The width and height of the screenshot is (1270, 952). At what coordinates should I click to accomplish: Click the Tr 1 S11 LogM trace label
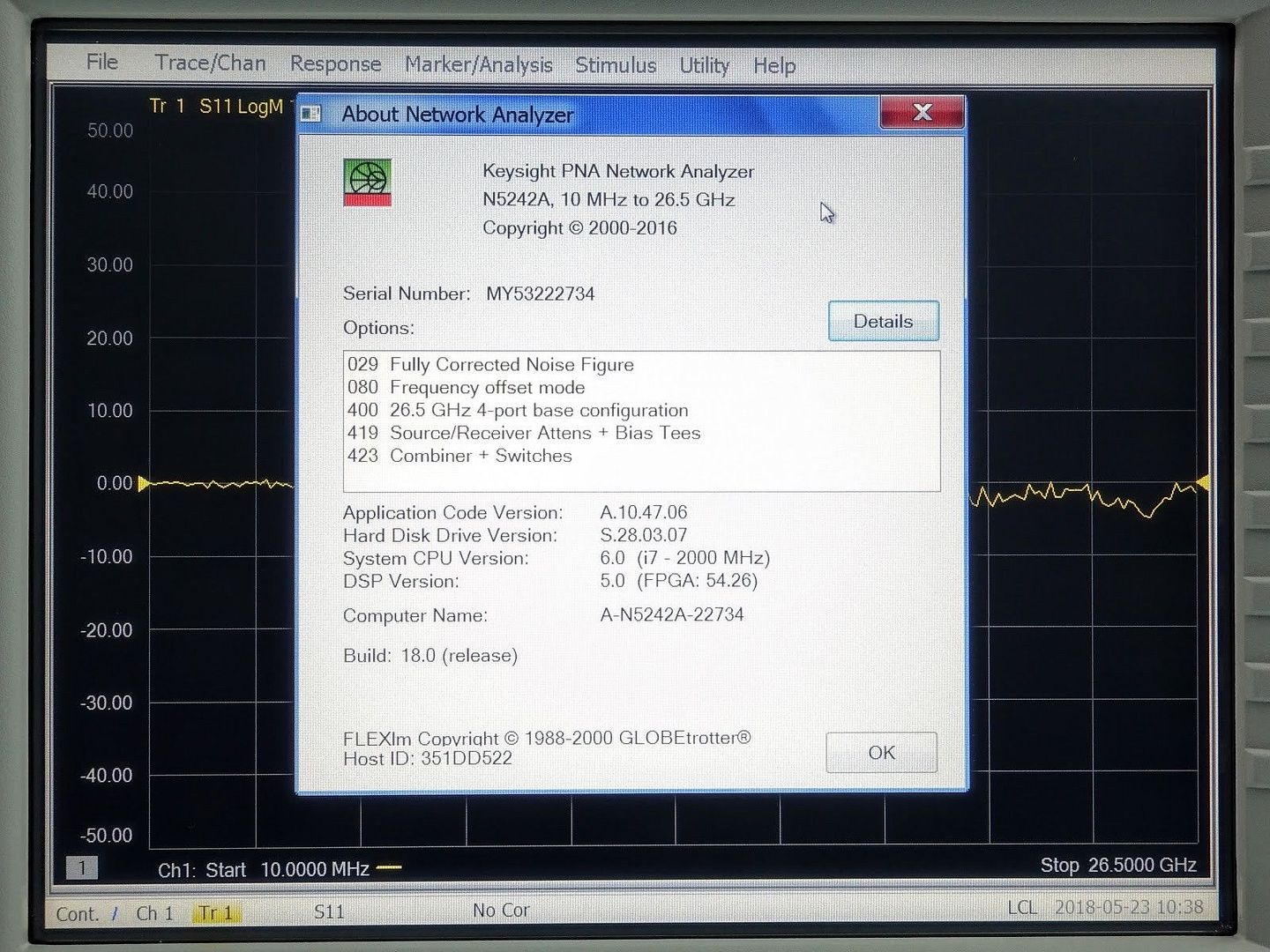216,107
